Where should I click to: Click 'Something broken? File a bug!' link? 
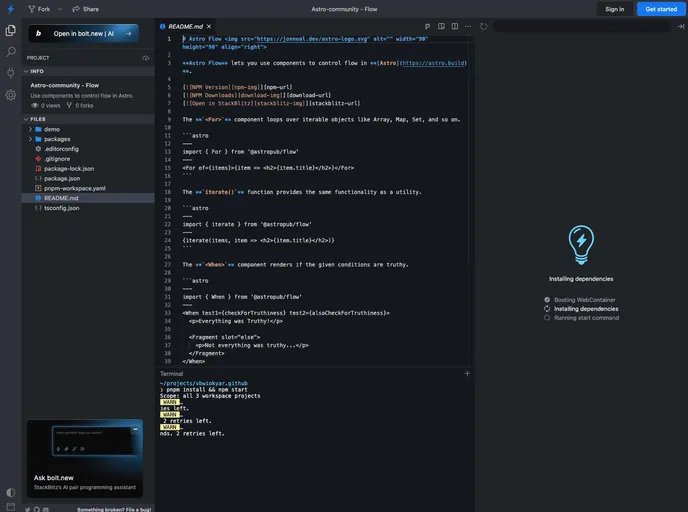[114, 509]
